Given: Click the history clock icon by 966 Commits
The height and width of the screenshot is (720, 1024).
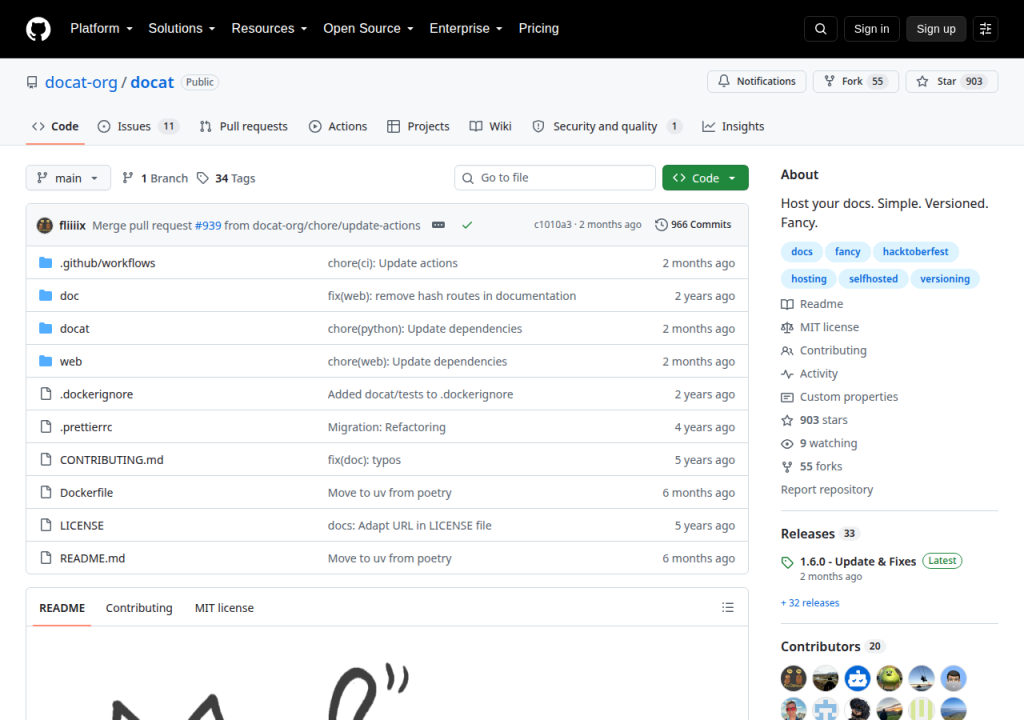Looking at the screenshot, I should pos(661,225).
